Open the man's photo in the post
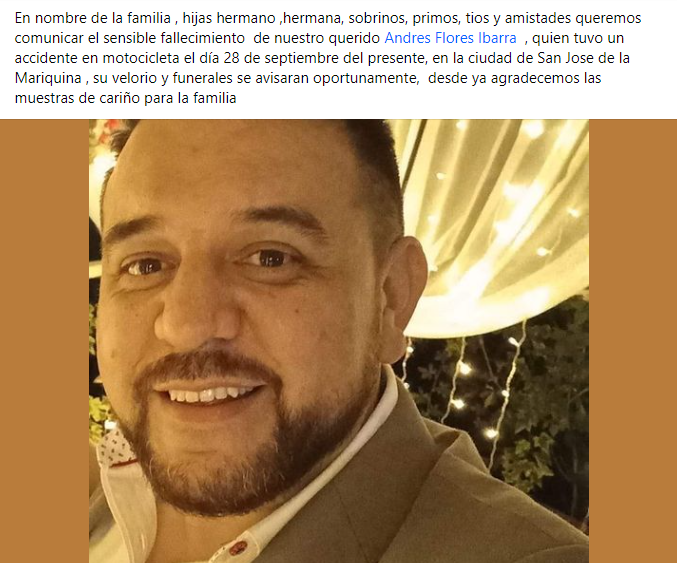677x563 pixels. [x=339, y=341]
